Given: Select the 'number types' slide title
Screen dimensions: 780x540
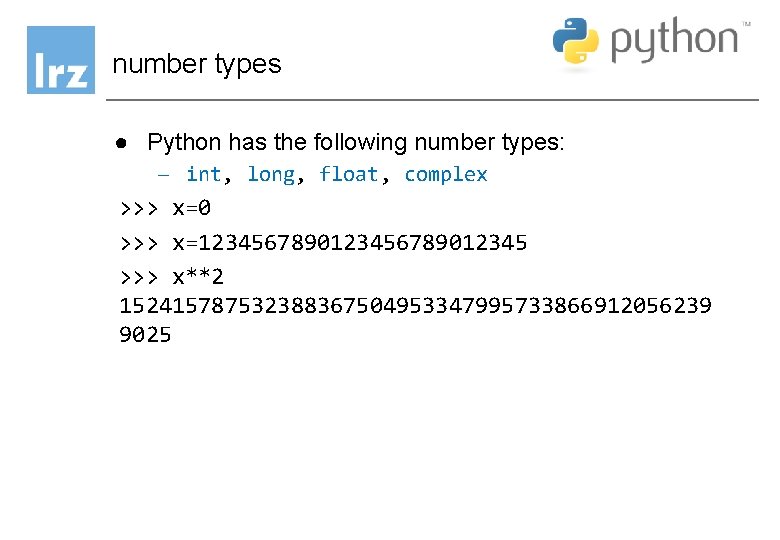Looking at the screenshot, I should pyautogui.click(x=197, y=65).
